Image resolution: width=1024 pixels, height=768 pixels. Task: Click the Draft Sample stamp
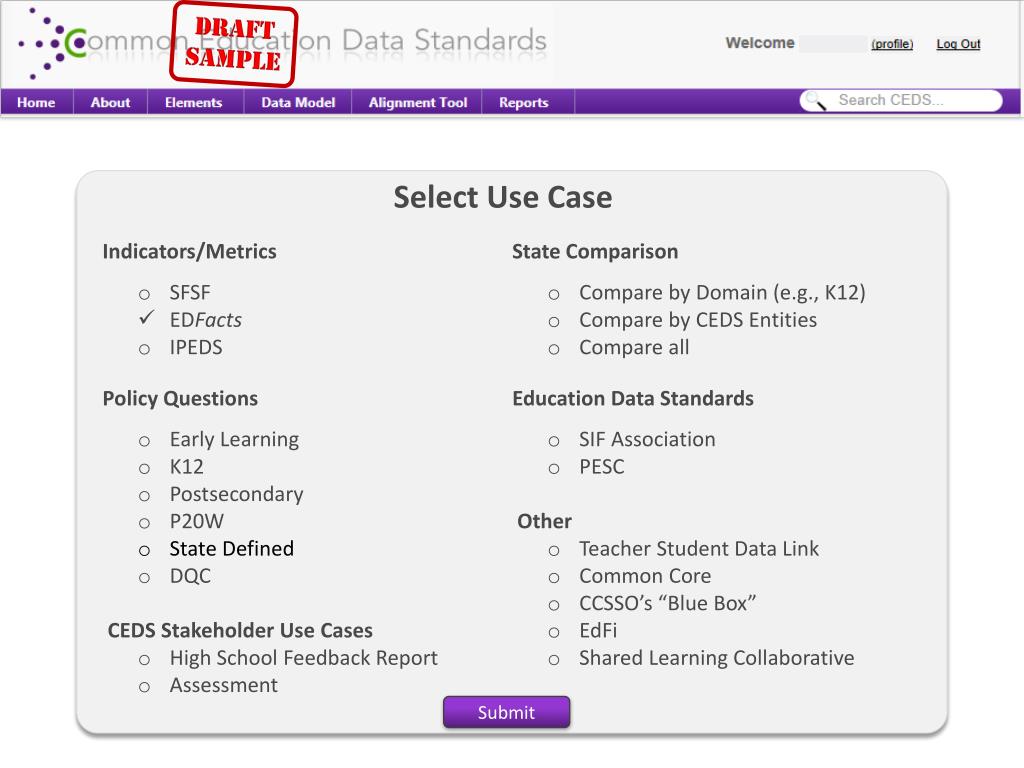(234, 45)
